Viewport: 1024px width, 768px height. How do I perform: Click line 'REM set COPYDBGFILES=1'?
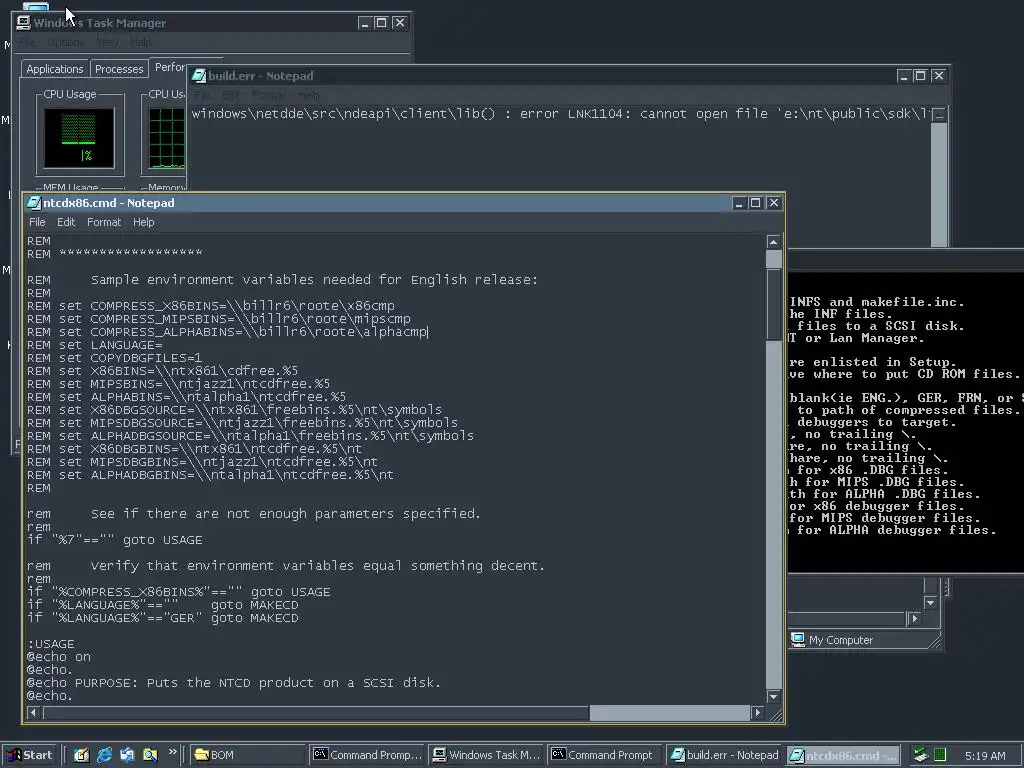pyautogui.click(x=114, y=358)
